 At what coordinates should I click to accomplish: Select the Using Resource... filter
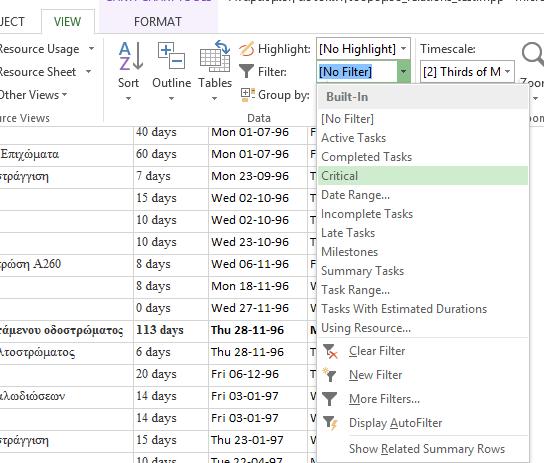point(423,328)
